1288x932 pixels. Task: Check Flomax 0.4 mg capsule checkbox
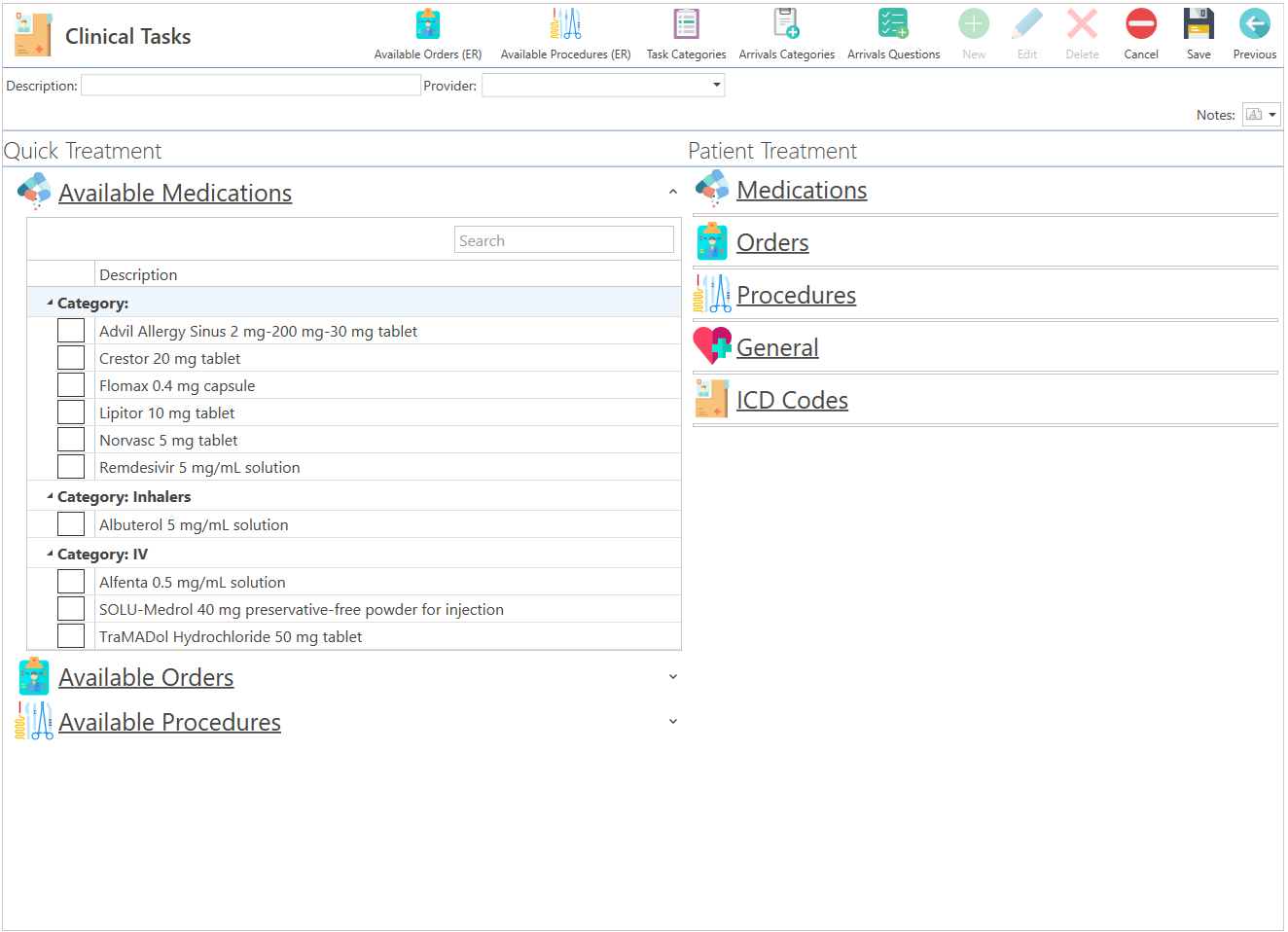pyautogui.click(x=71, y=385)
